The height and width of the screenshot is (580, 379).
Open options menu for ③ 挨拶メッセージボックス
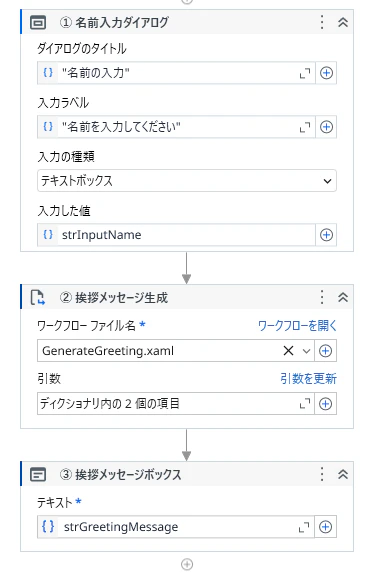[322, 474]
